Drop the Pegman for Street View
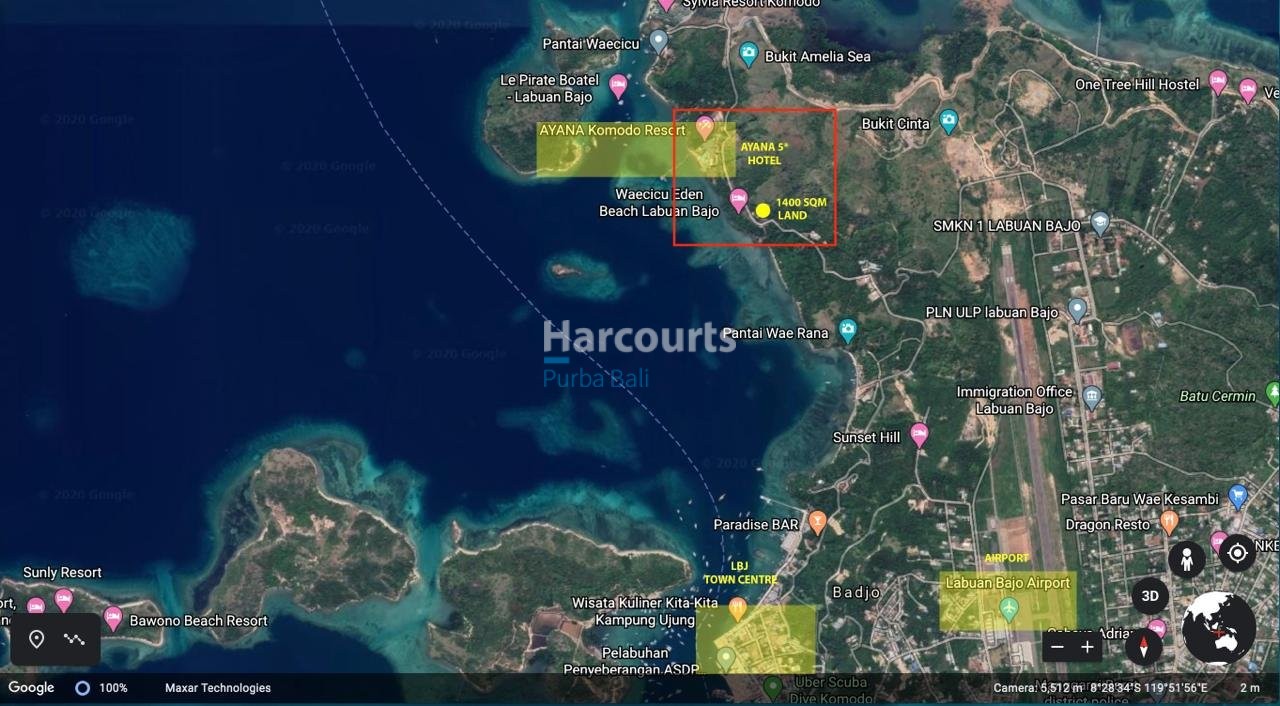The width and height of the screenshot is (1280, 706). 1186,559
